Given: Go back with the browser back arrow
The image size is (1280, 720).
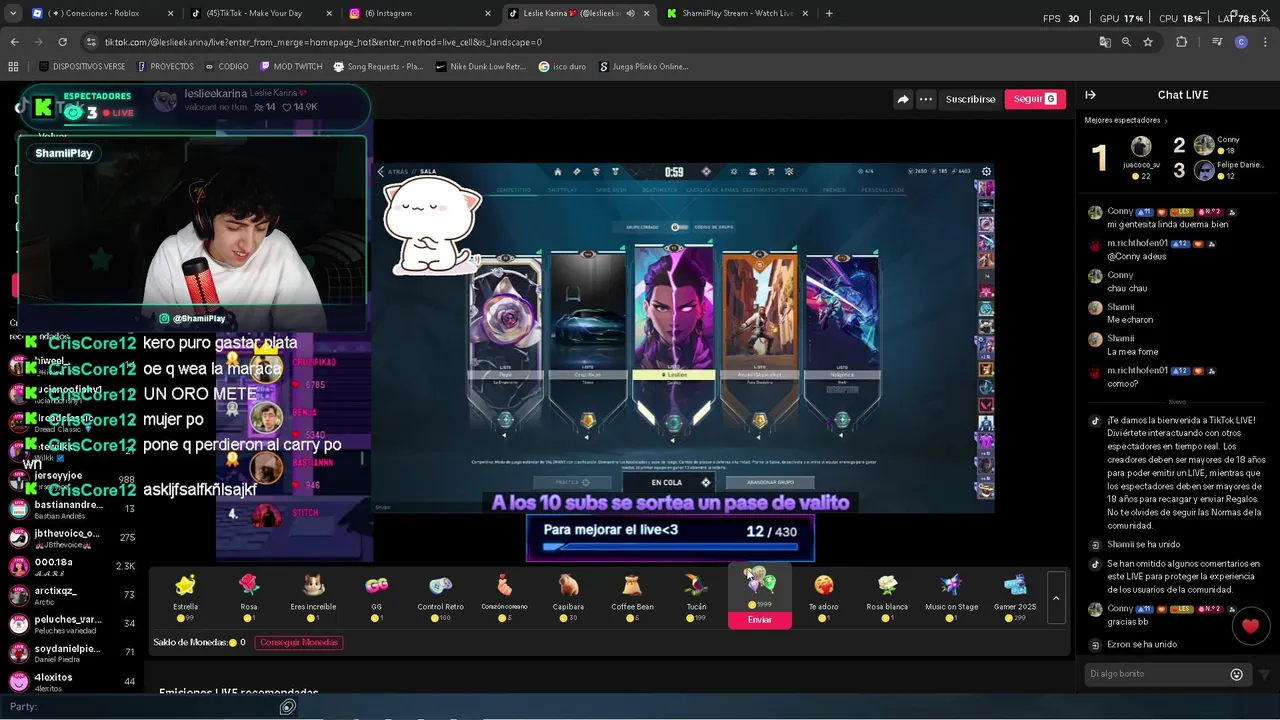Looking at the screenshot, I should click(14, 42).
